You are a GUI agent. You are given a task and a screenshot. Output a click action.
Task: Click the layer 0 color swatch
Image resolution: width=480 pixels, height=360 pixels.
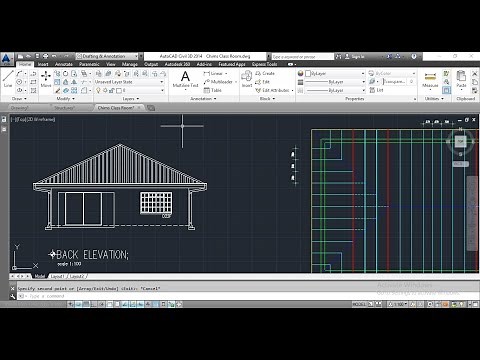[119, 90]
